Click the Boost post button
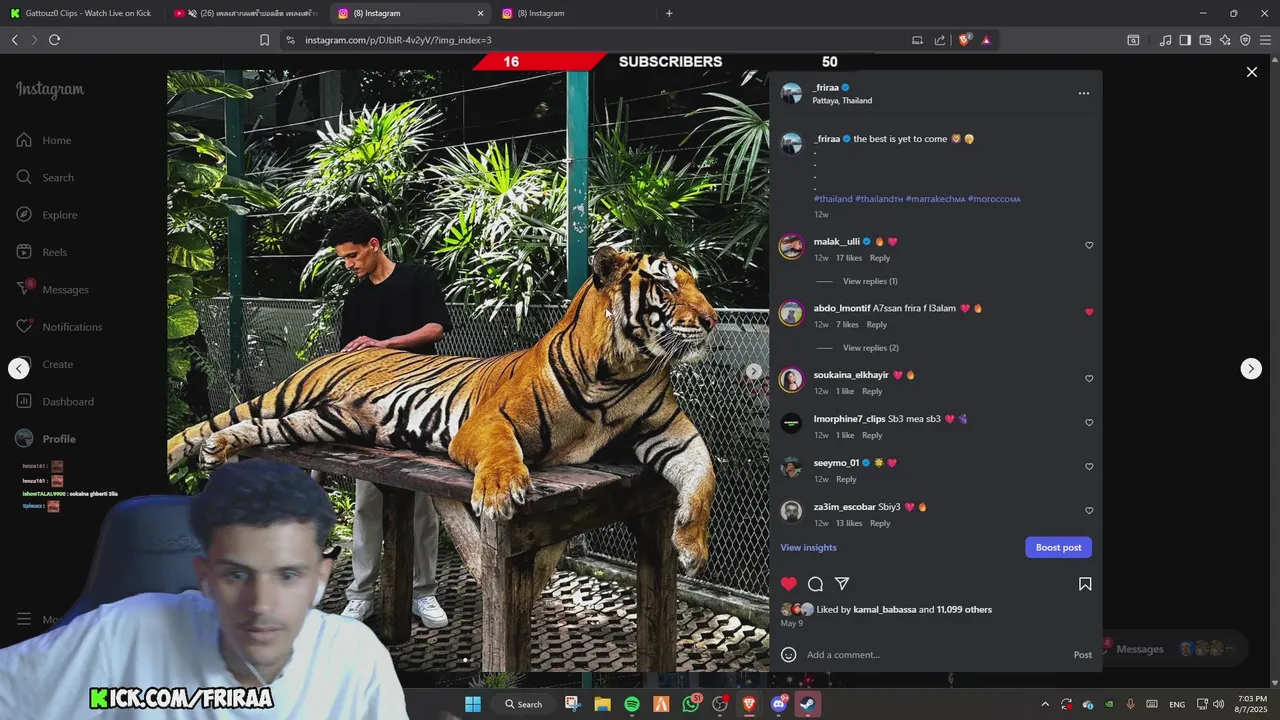1280x720 pixels. click(1058, 547)
